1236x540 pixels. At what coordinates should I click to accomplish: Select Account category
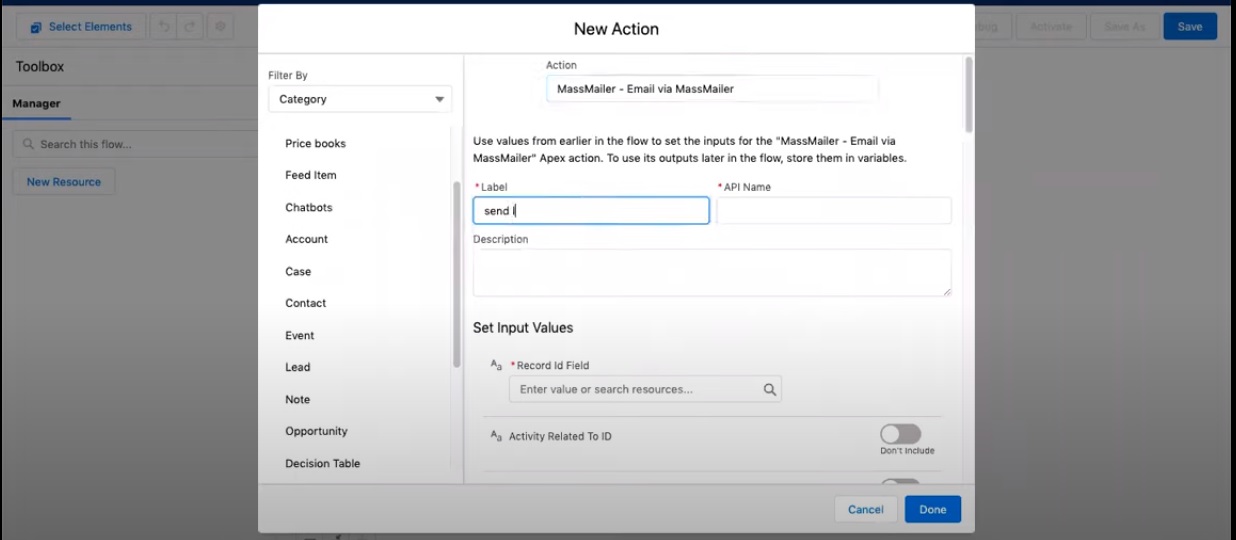pyautogui.click(x=306, y=239)
